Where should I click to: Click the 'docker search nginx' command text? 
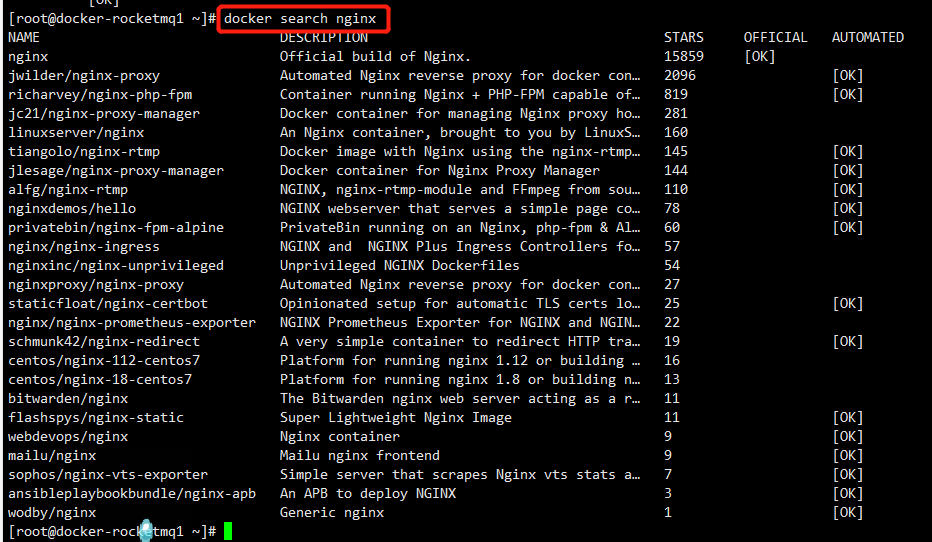[x=300, y=19]
